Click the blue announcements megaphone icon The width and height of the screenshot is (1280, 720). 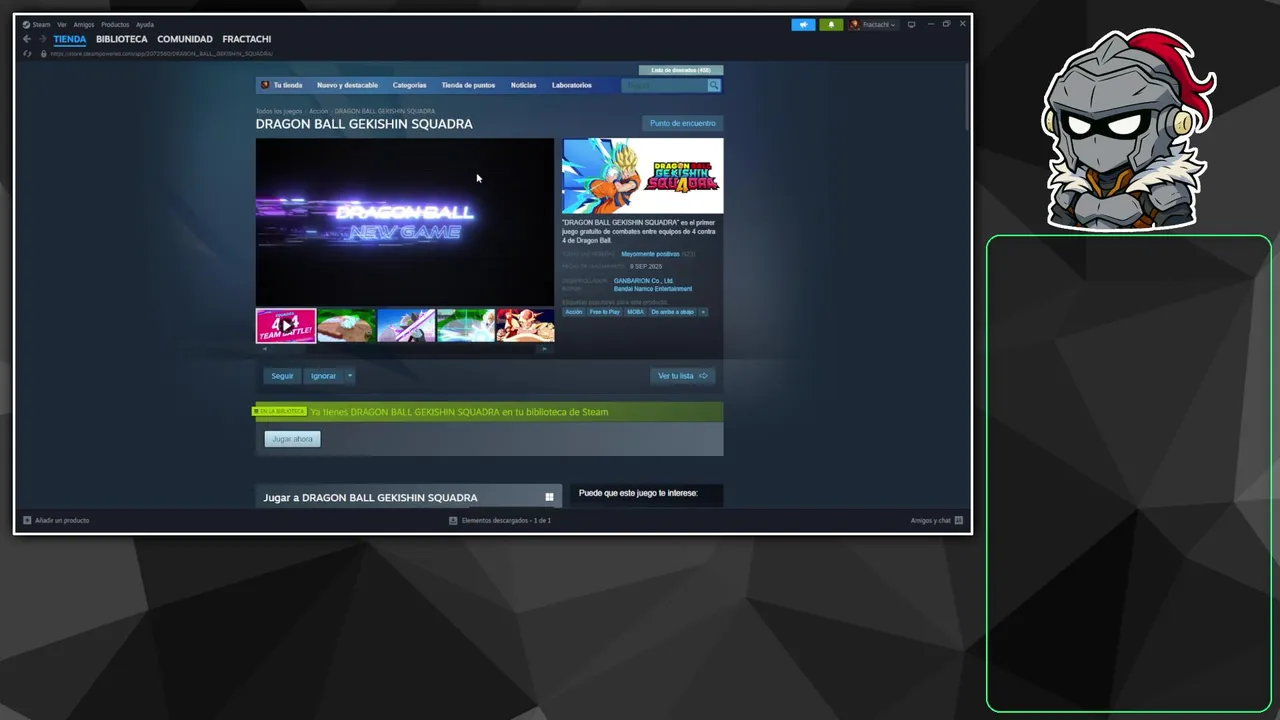[803, 24]
